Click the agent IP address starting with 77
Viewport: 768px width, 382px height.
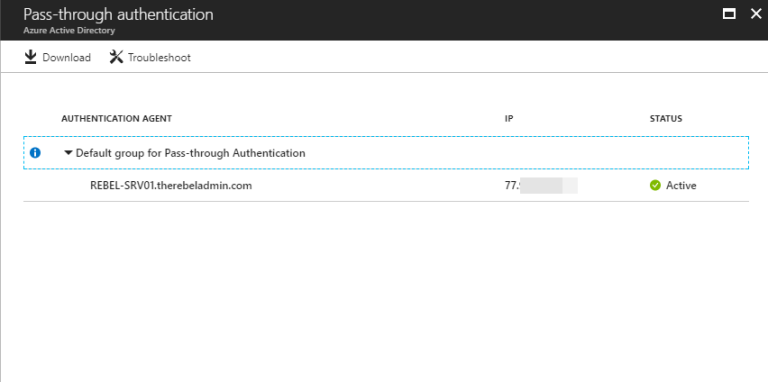click(x=541, y=186)
